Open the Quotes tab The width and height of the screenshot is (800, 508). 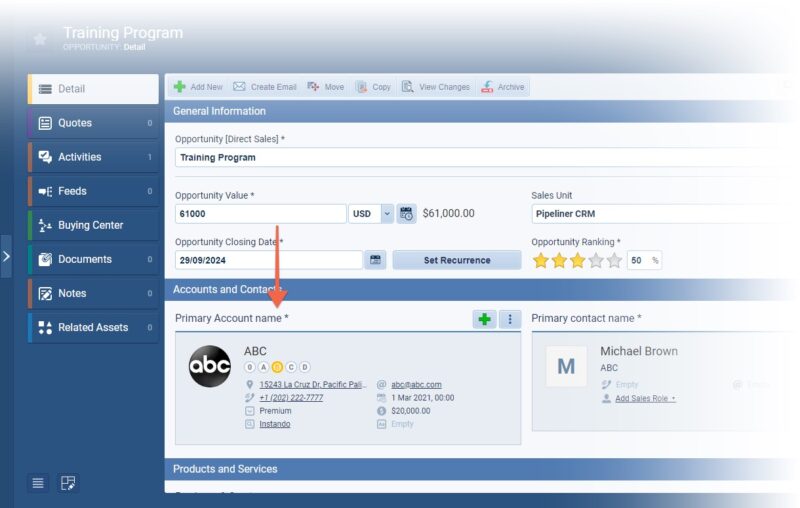[x=93, y=123]
